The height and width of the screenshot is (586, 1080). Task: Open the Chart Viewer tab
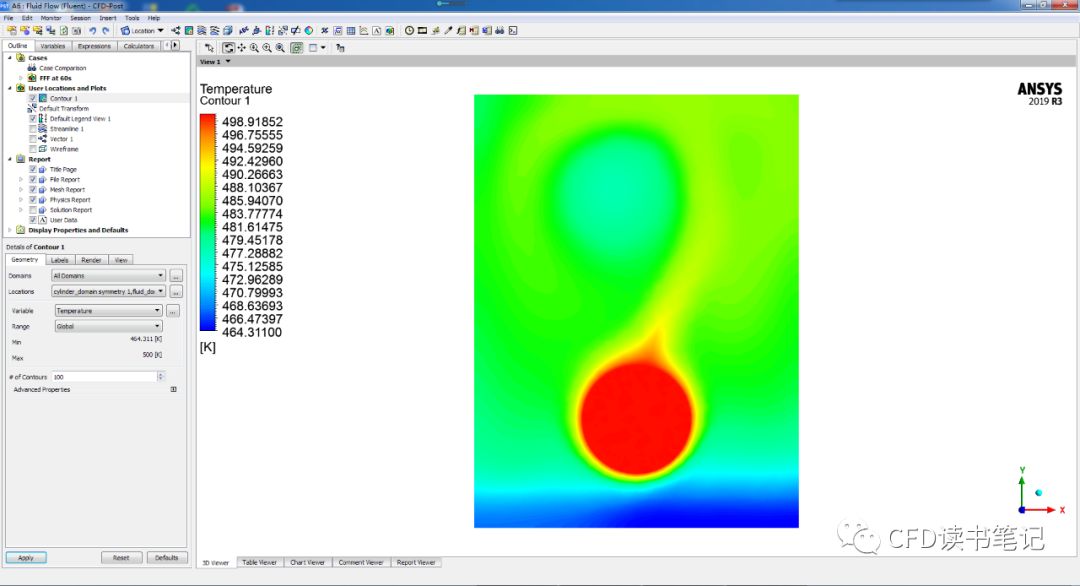click(x=307, y=563)
